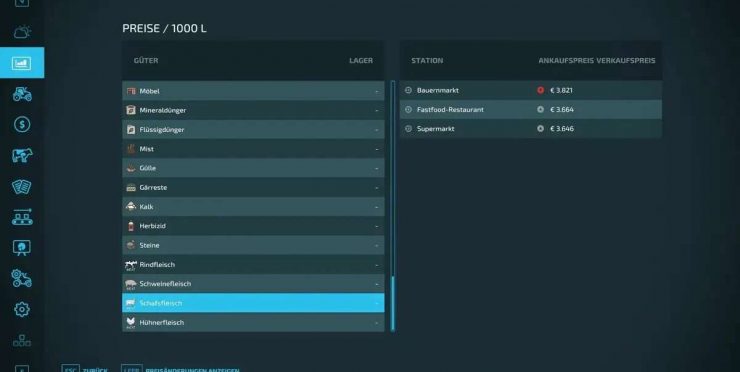
Task: Click the Fastfood-Restaurant station marker icon
Action: click(409, 110)
